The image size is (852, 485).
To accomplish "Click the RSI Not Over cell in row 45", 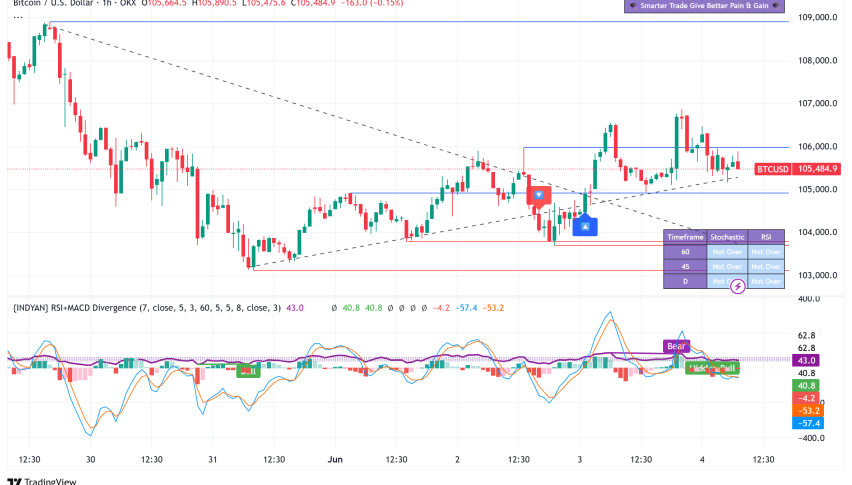I will [766, 266].
